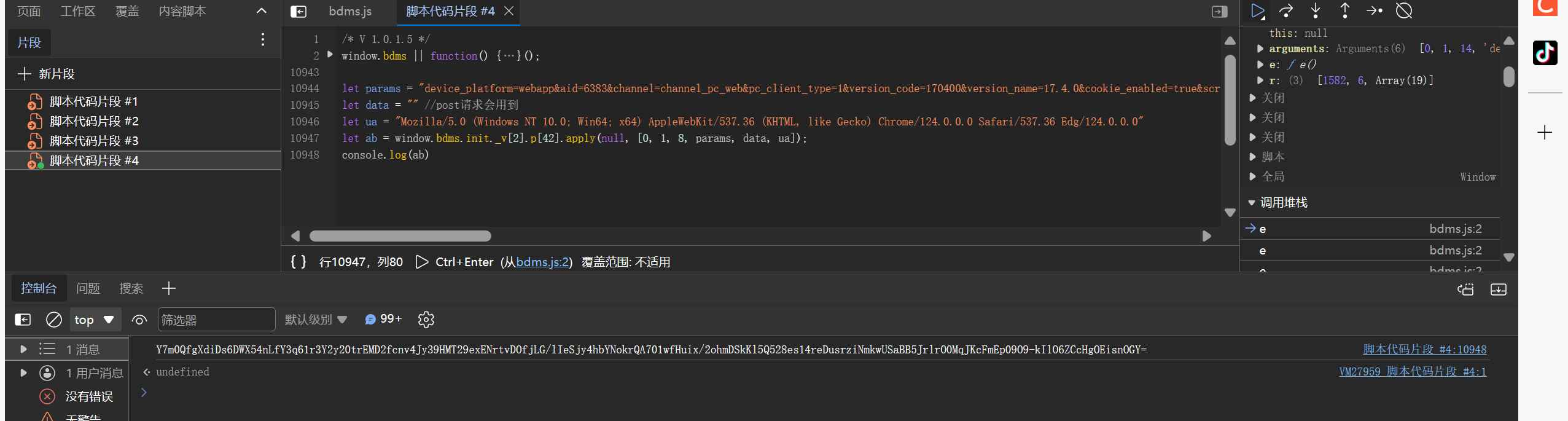
Task: Click the step over debugger icon
Action: click(1286, 11)
